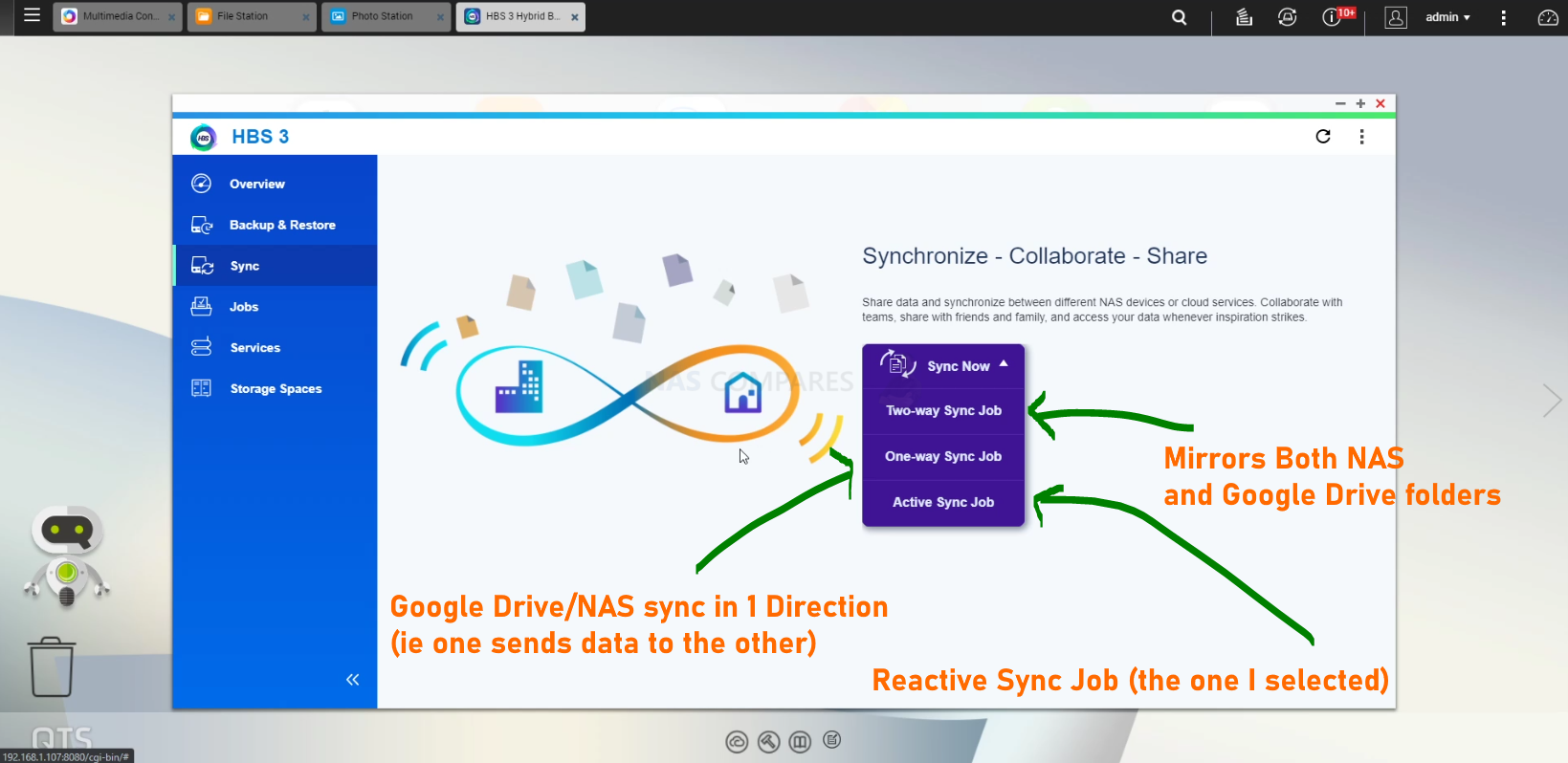Screen dimensions: 1568x763
Task: Close the Multimedia Console taskbar tab
Action: 172,17
